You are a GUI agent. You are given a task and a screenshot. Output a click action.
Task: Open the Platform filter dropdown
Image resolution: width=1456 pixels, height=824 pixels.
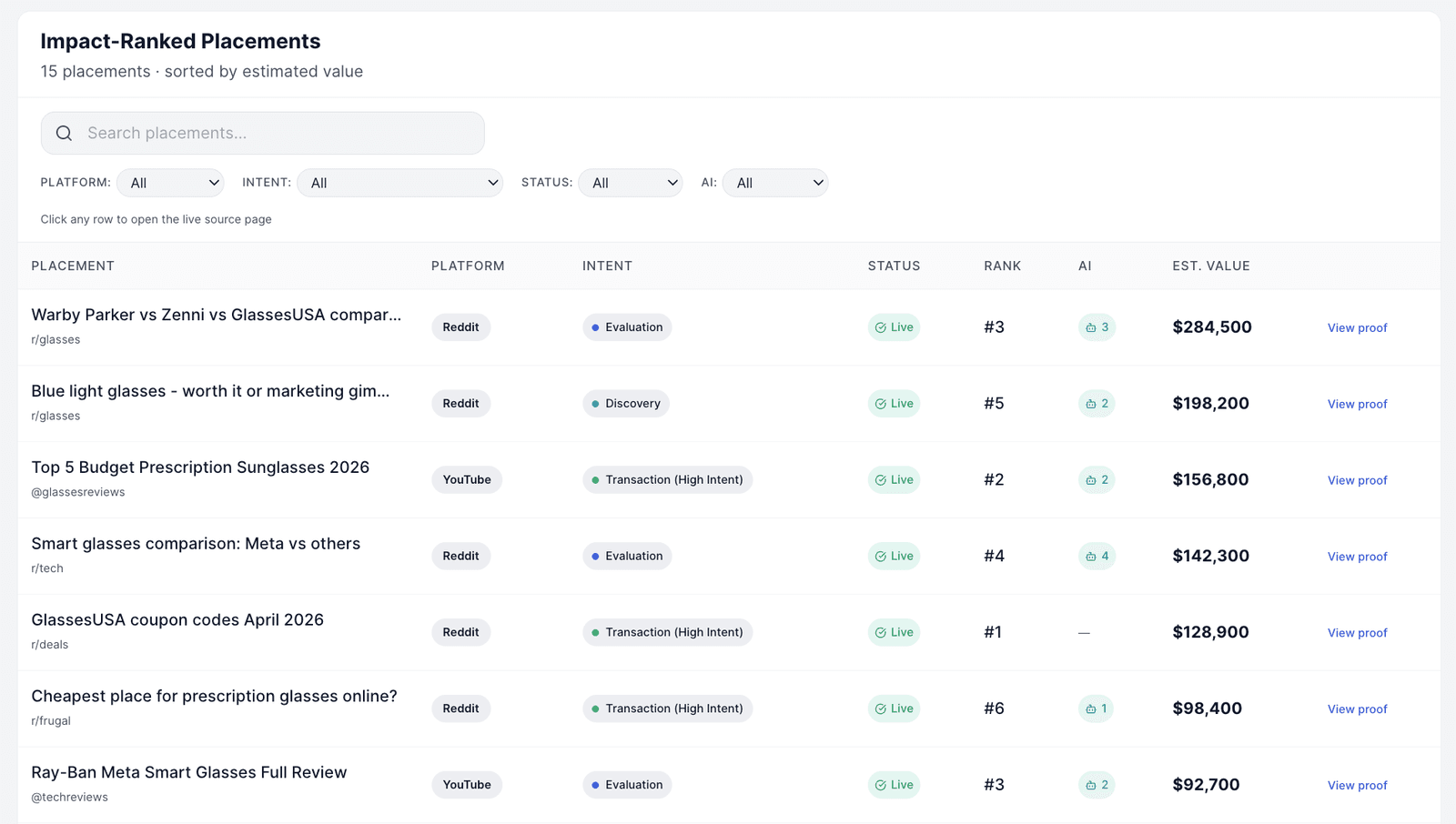coord(170,183)
